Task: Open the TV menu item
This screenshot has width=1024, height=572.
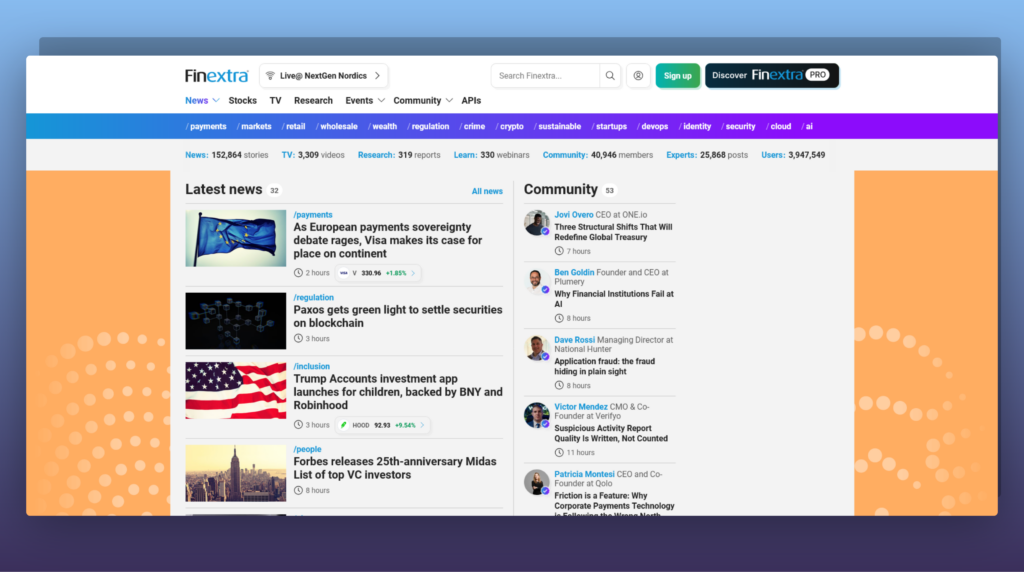Action: 276,101
